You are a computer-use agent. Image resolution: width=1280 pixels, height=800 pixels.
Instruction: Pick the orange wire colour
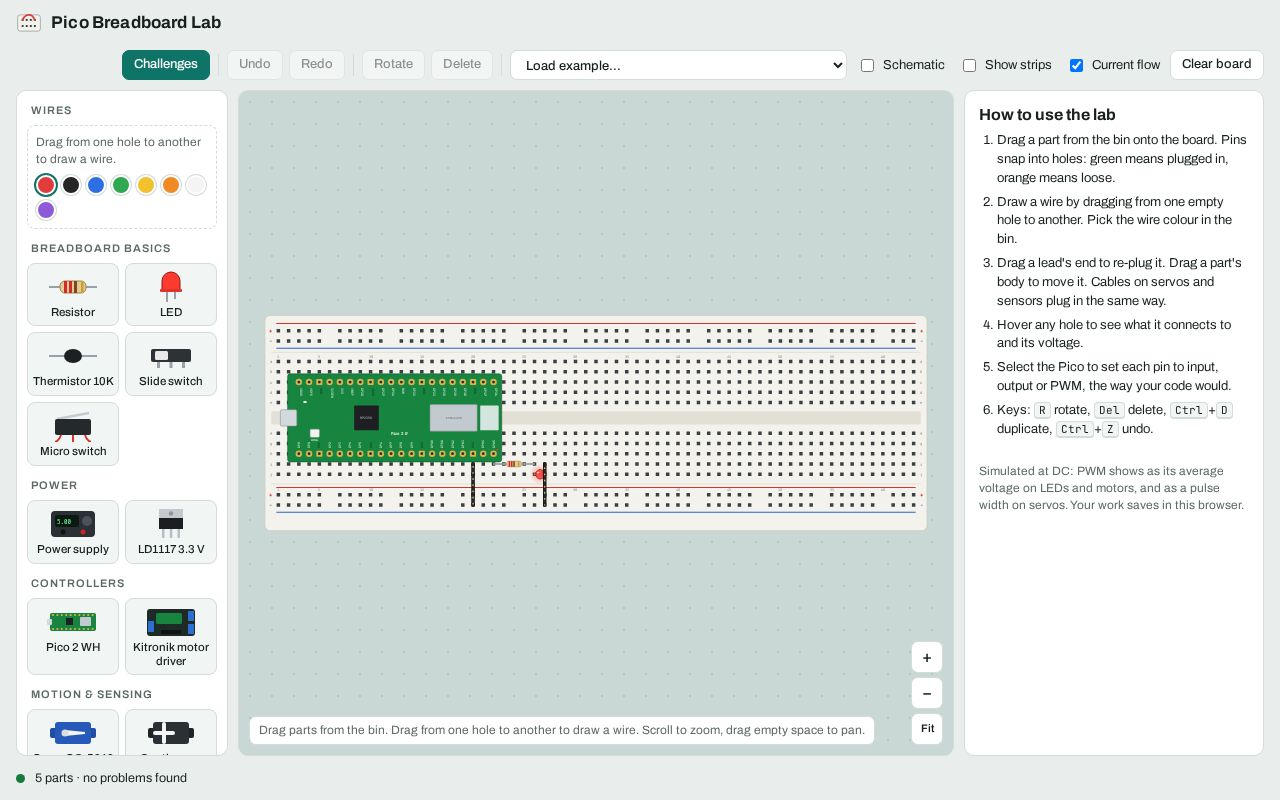171,185
